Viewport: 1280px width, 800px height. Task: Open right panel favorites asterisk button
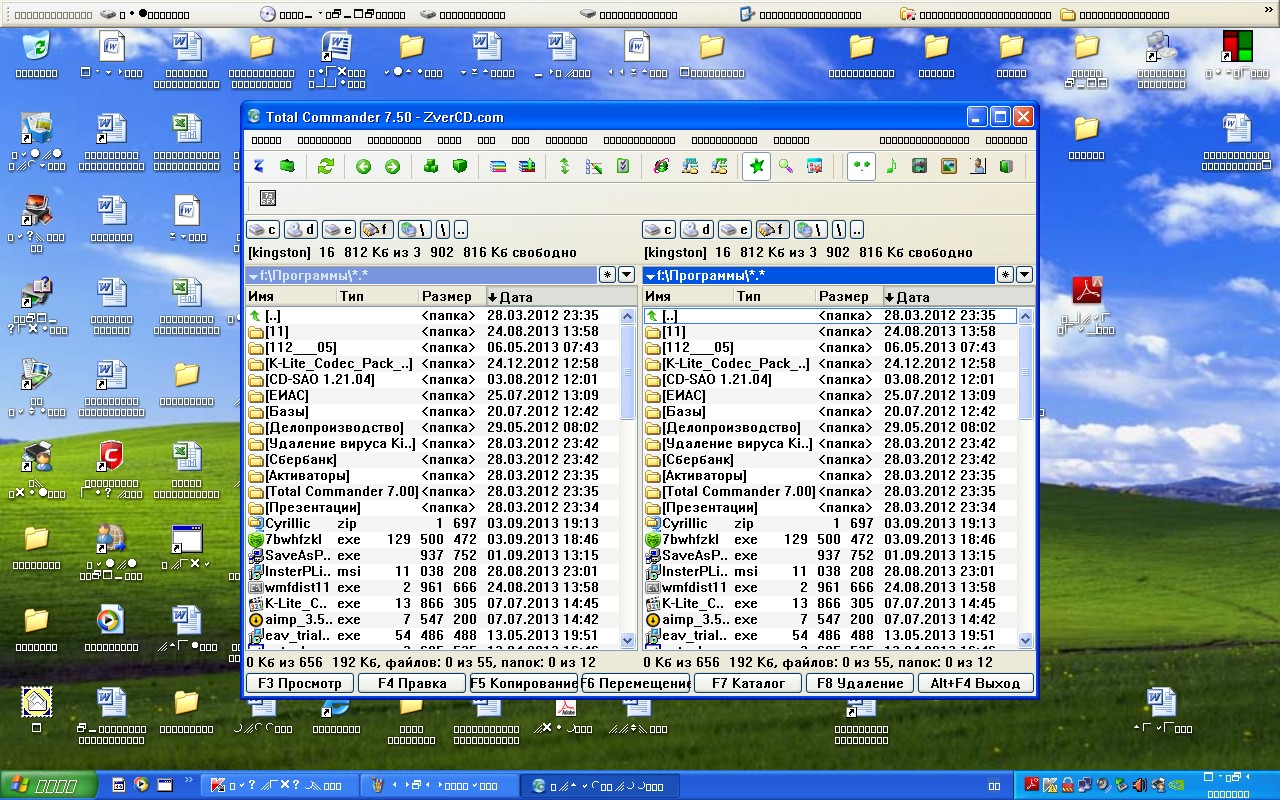tap(1005, 275)
